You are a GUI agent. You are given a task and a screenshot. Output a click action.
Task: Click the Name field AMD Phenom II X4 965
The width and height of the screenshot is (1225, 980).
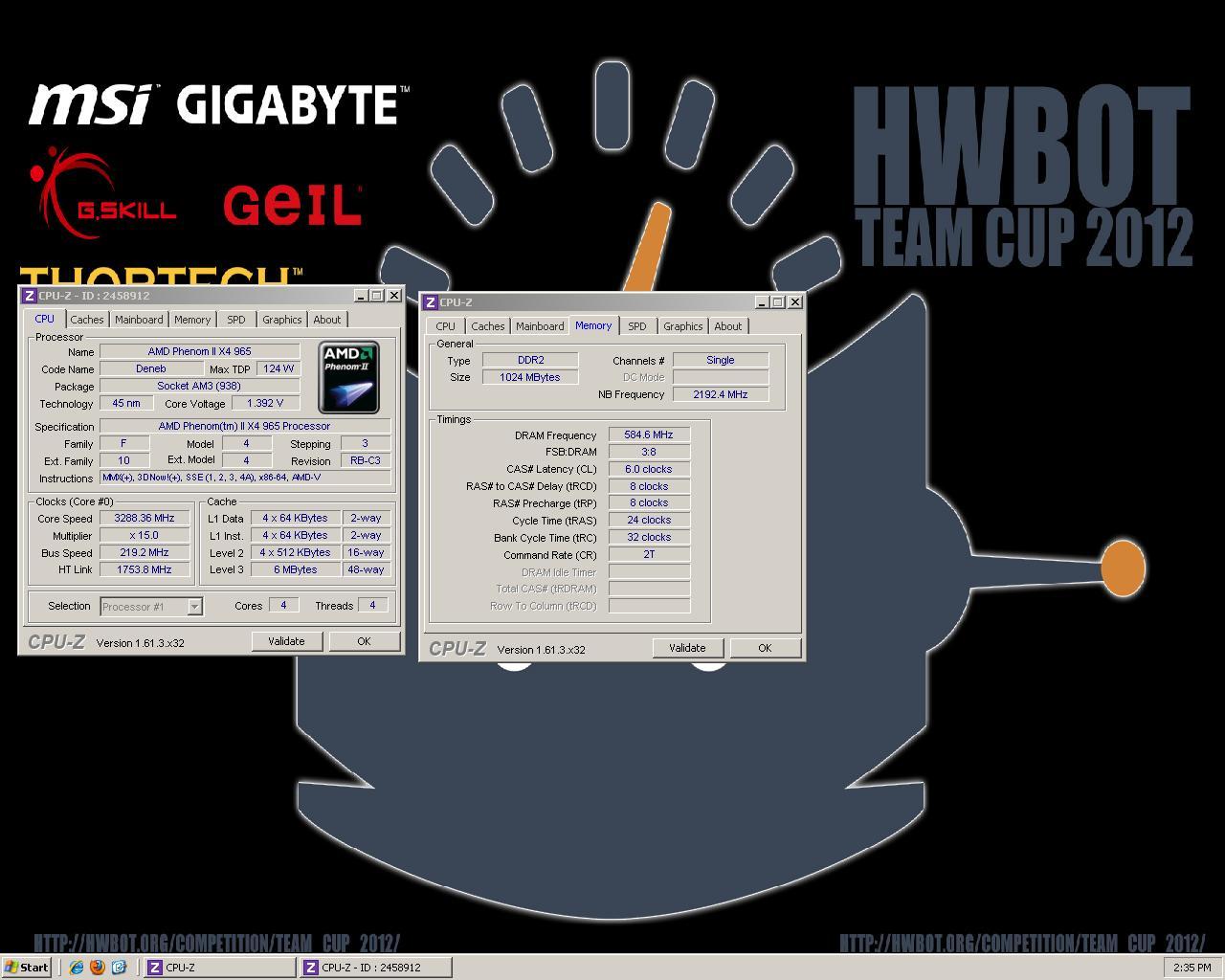(x=200, y=351)
